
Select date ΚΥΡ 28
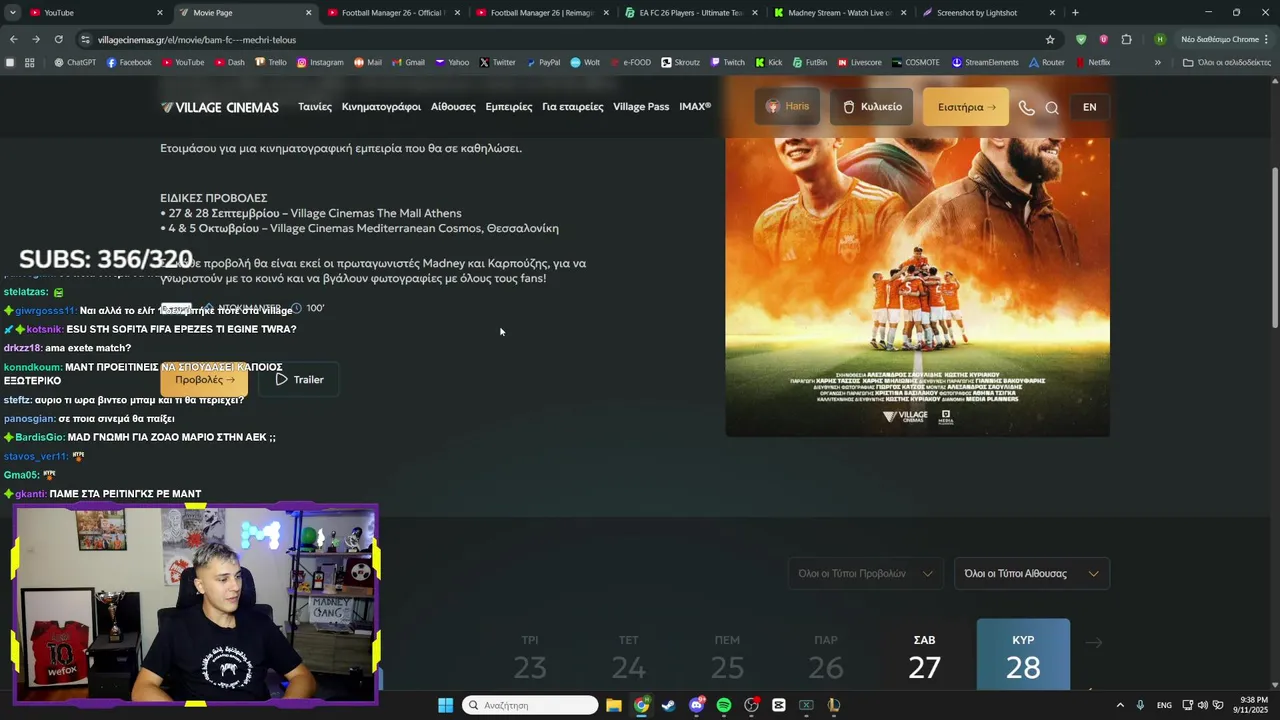(x=1023, y=656)
